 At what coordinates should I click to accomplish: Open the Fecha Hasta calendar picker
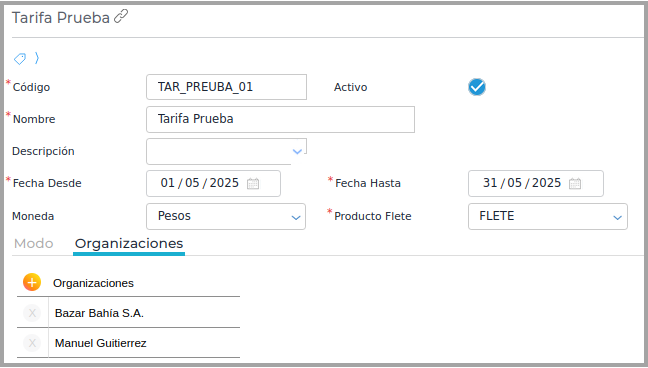tap(575, 183)
